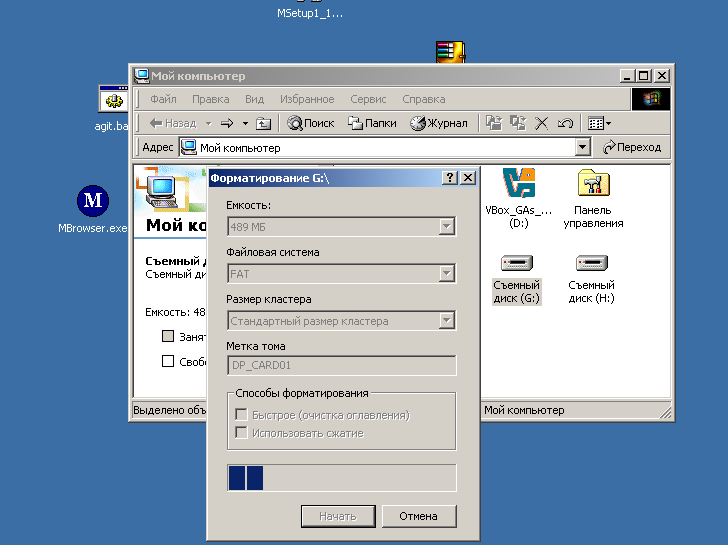
Task: Click the large Мой компьютер panel image
Action: pyautogui.click(x=170, y=189)
